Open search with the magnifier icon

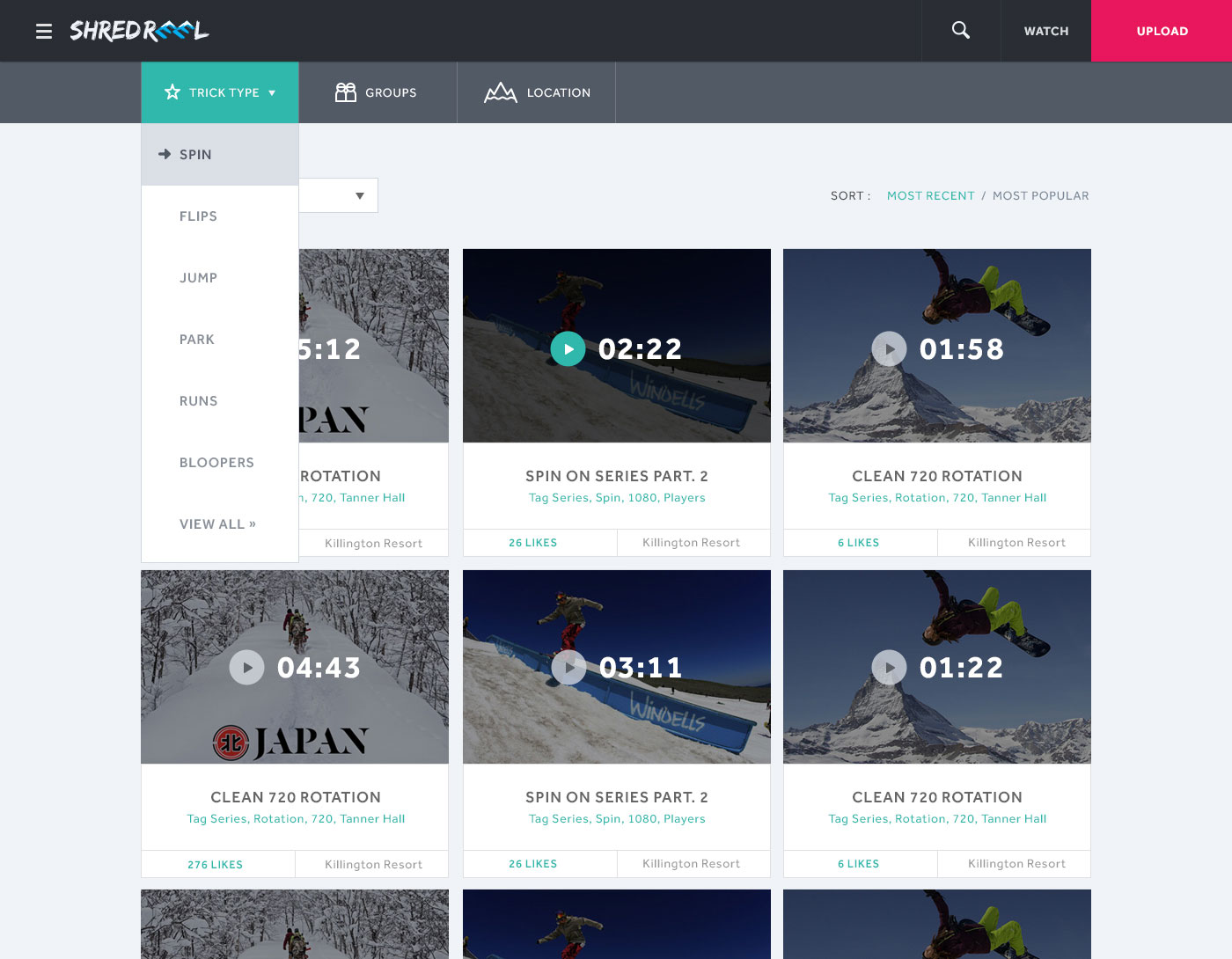click(961, 30)
